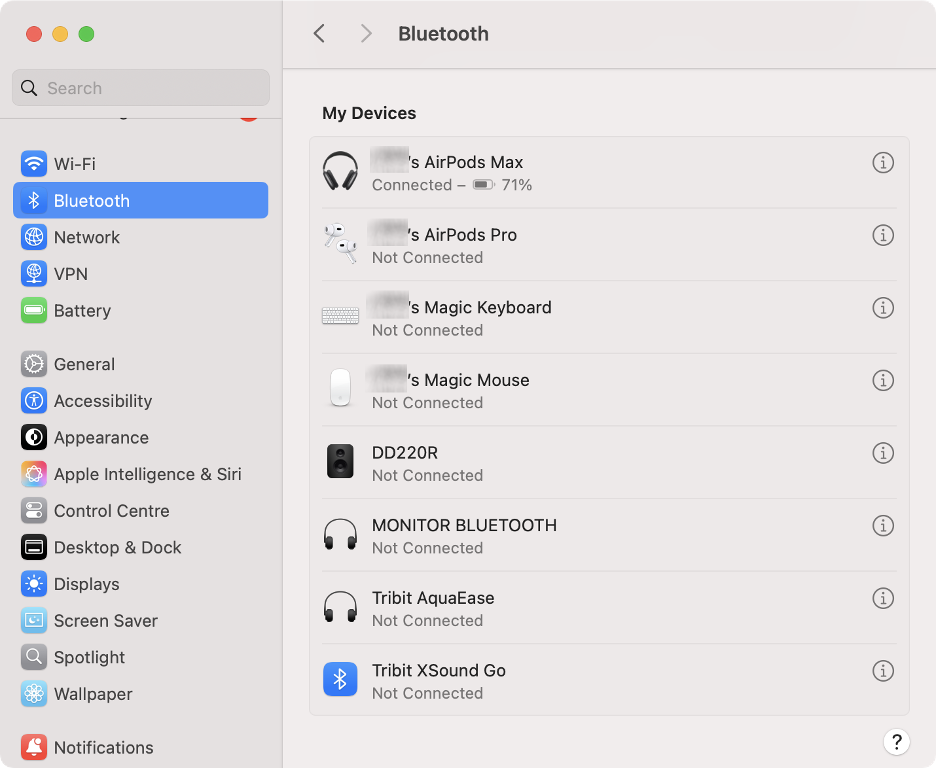The height and width of the screenshot is (768, 936).
Task: Open info for Tribit AquaEase
Action: [x=883, y=598]
